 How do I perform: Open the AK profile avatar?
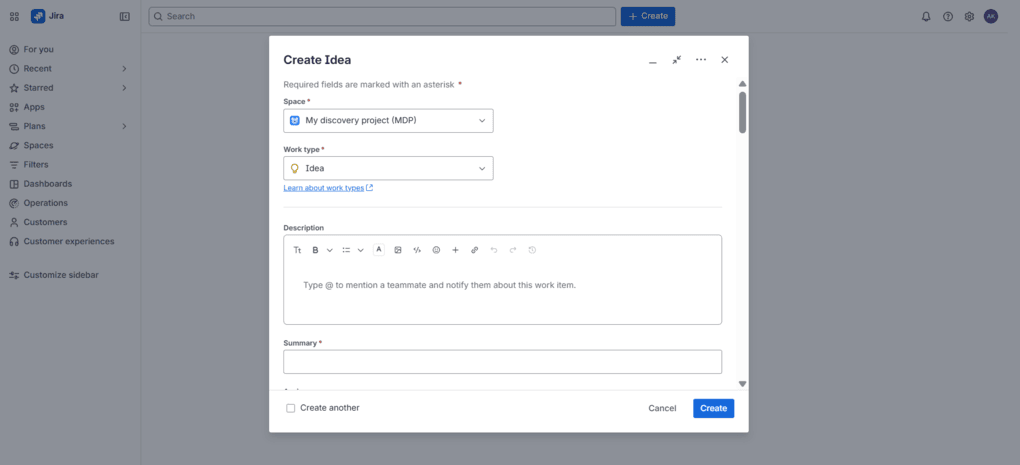tap(991, 17)
